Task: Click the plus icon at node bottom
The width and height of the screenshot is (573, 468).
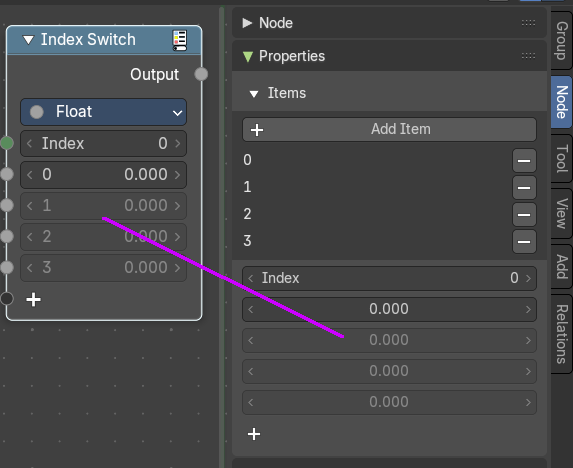Action: [33, 300]
